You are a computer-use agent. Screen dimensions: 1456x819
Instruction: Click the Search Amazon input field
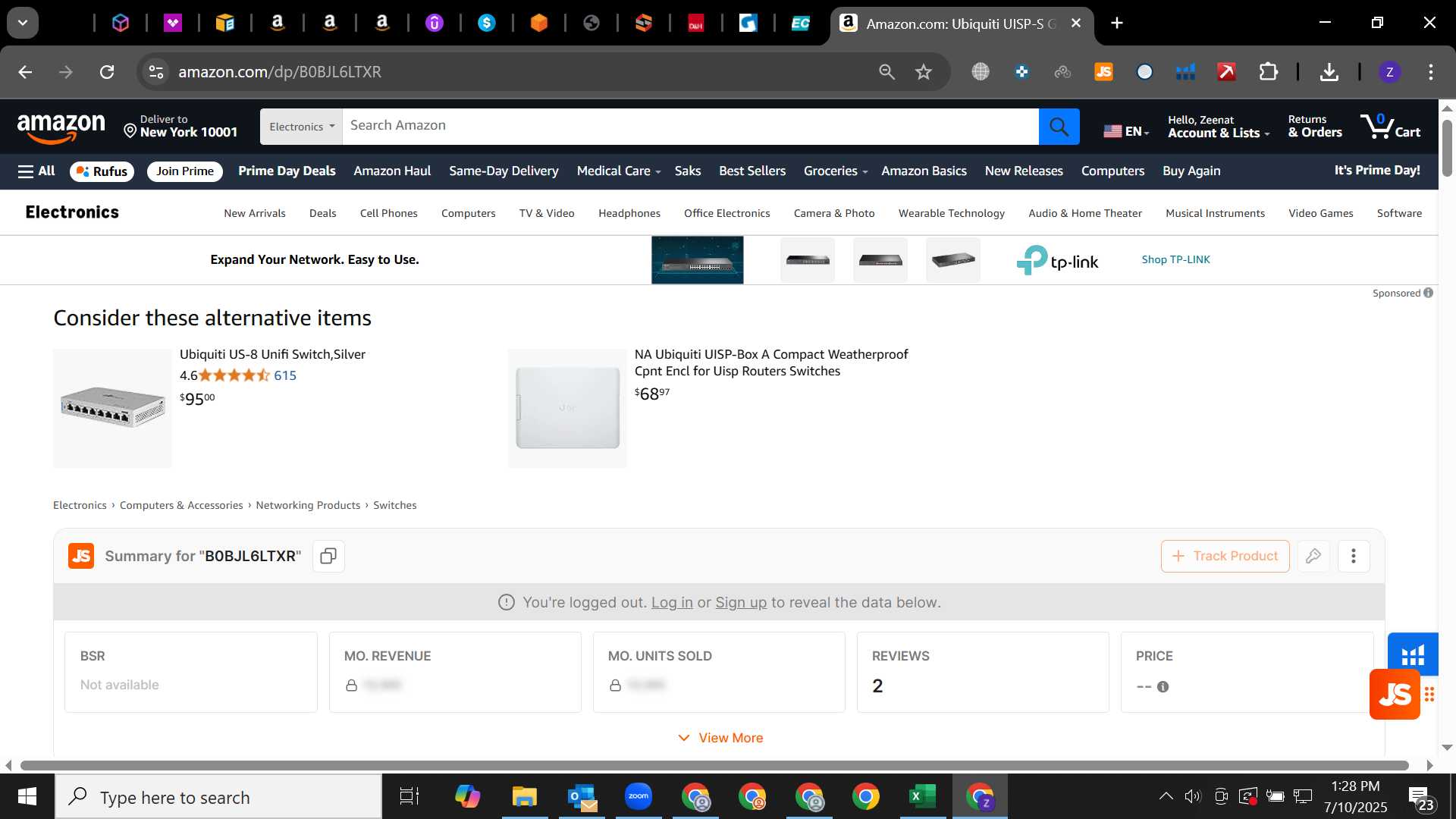point(690,127)
